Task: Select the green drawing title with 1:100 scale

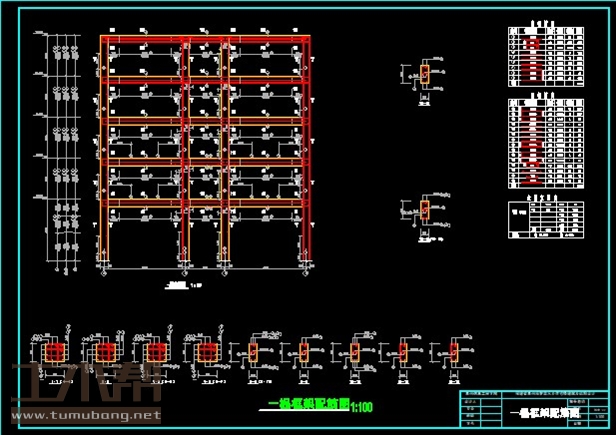Action: pyautogui.click(x=308, y=406)
